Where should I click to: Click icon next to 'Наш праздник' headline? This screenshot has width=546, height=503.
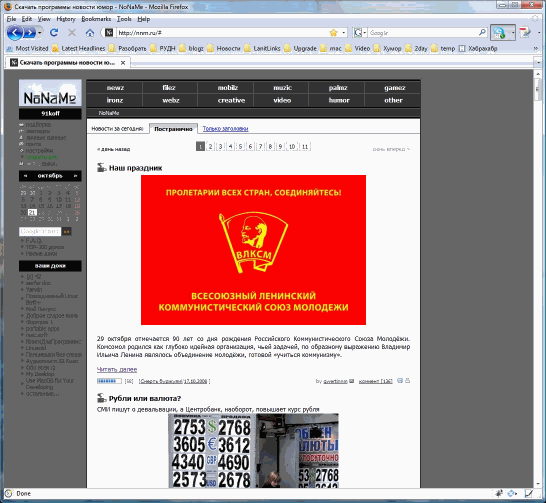click(101, 168)
